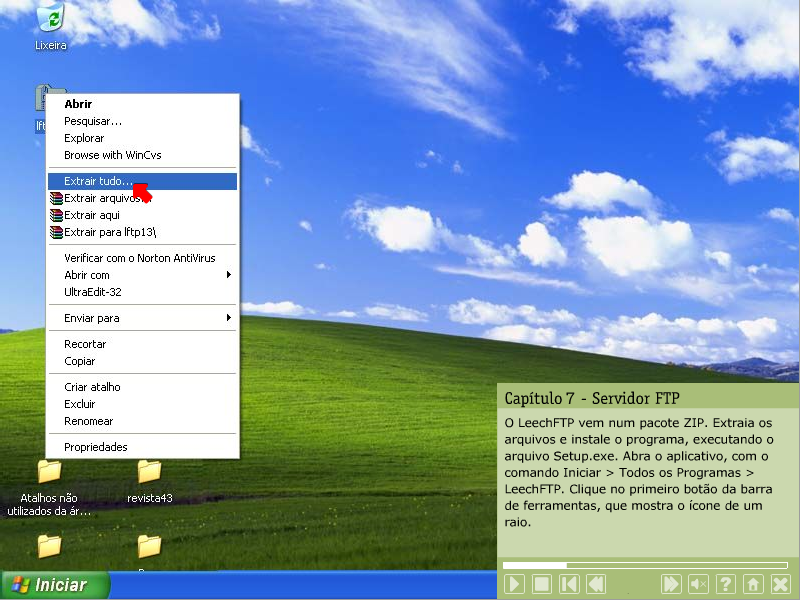Mute the tutorial sound

pos(699,584)
